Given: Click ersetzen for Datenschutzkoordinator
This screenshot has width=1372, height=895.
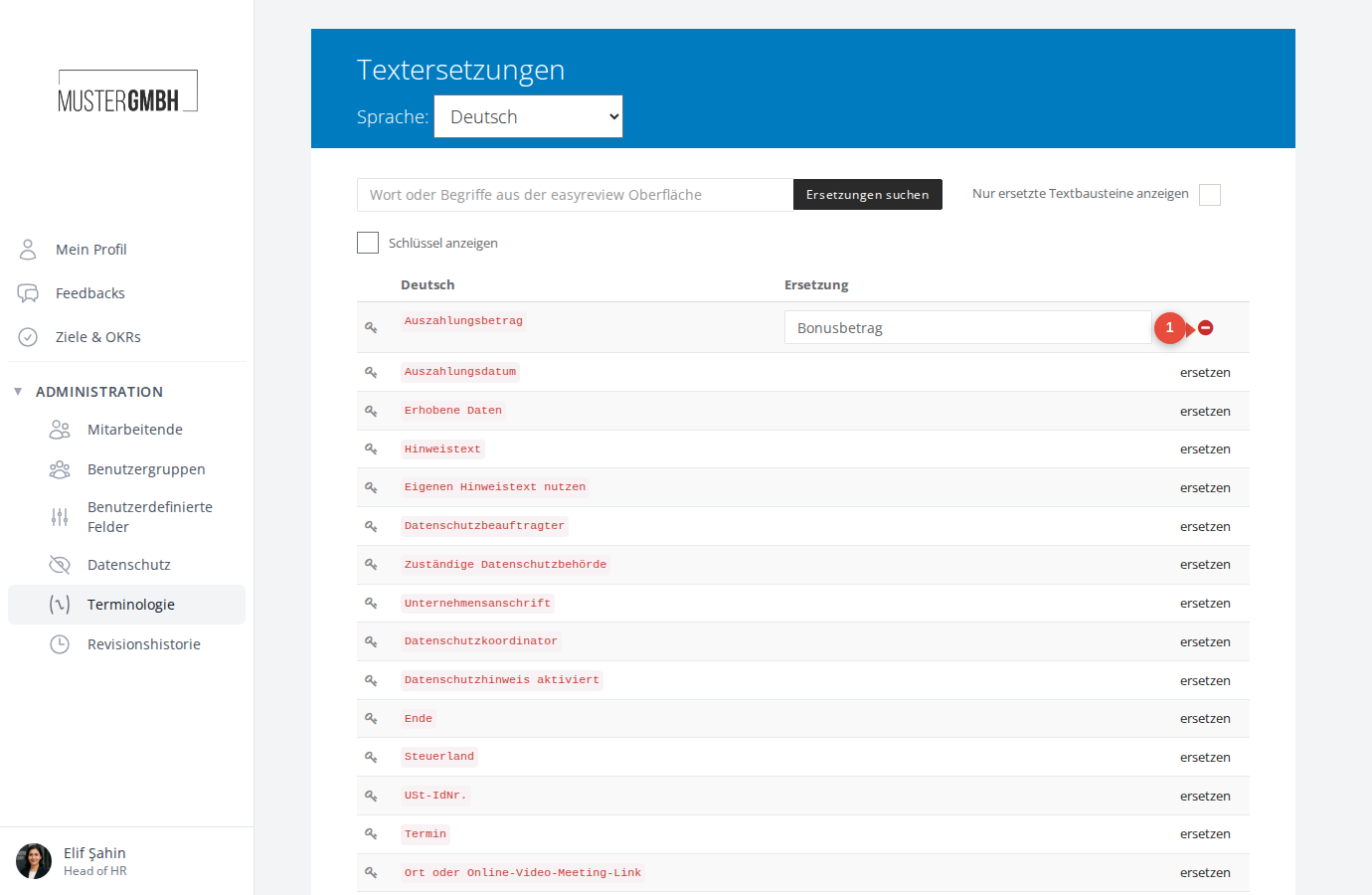Looking at the screenshot, I should pyautogui.click(x=1205, y=642).
